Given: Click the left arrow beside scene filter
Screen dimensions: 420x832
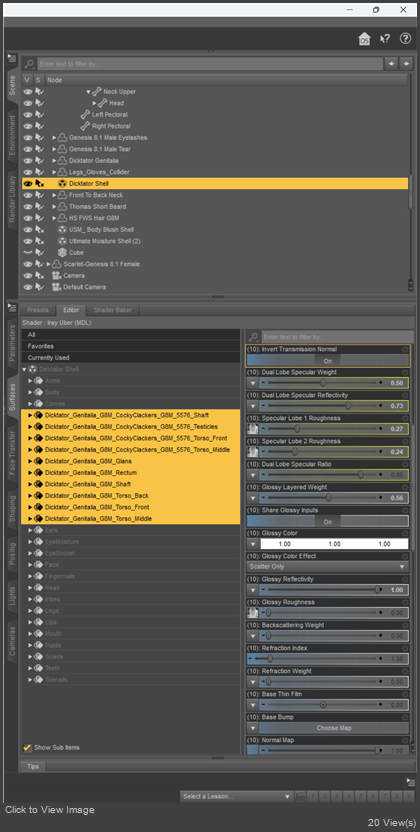Looking at the screenshot, I should [x=391, y=64].
